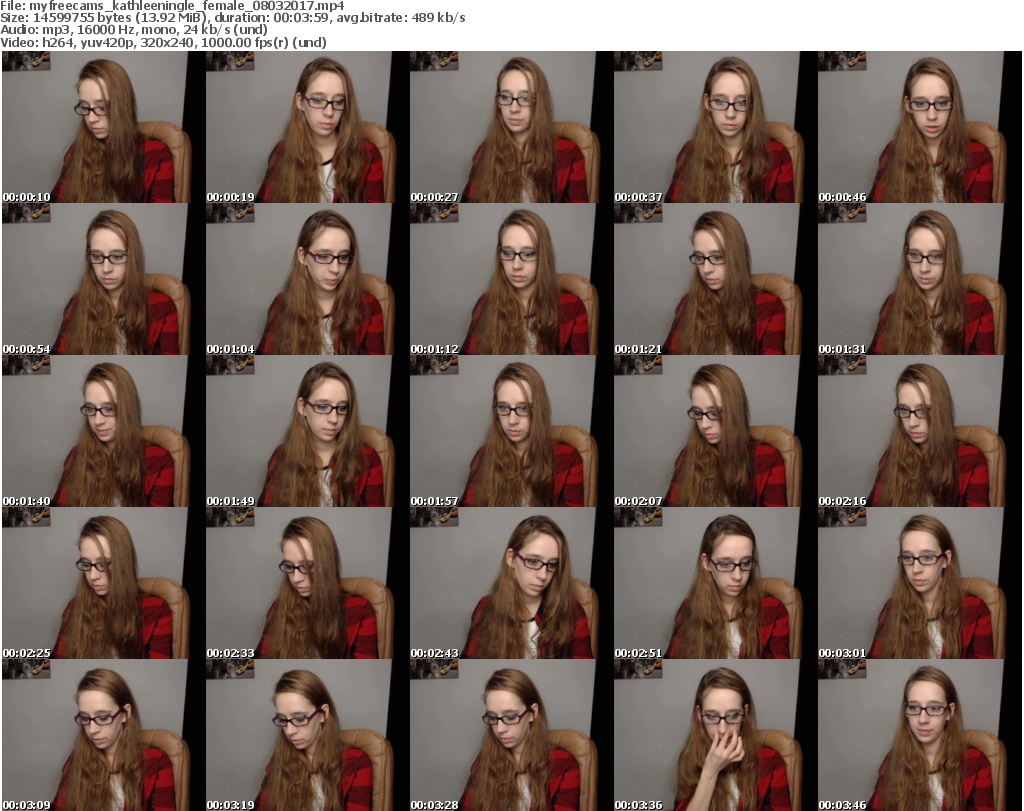Viewport: 1024px width, 811px height.
Task: Select the thumbnail at timestamp 00:01:57
Action: 511,432
